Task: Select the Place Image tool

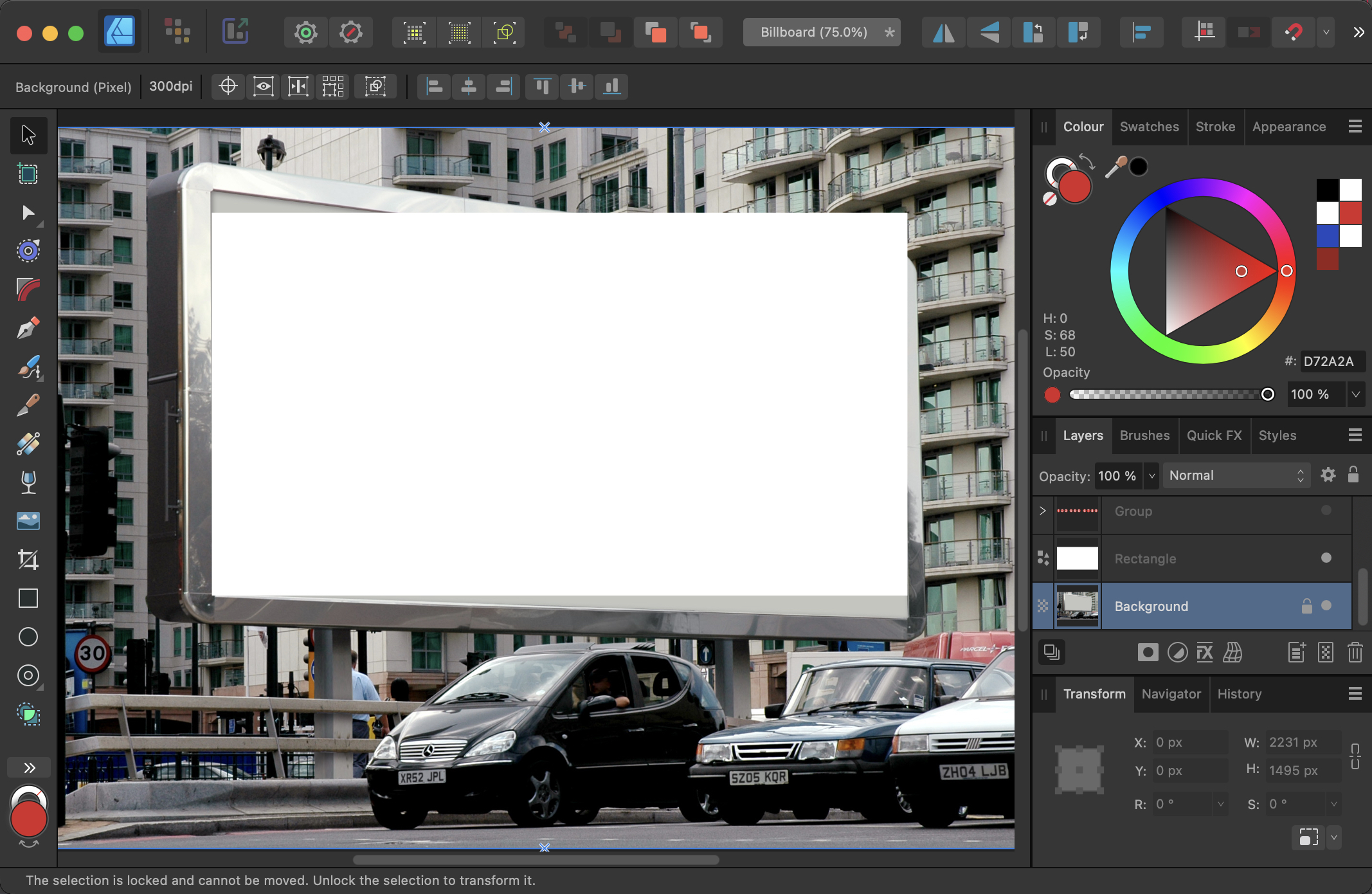Action: 28,521
